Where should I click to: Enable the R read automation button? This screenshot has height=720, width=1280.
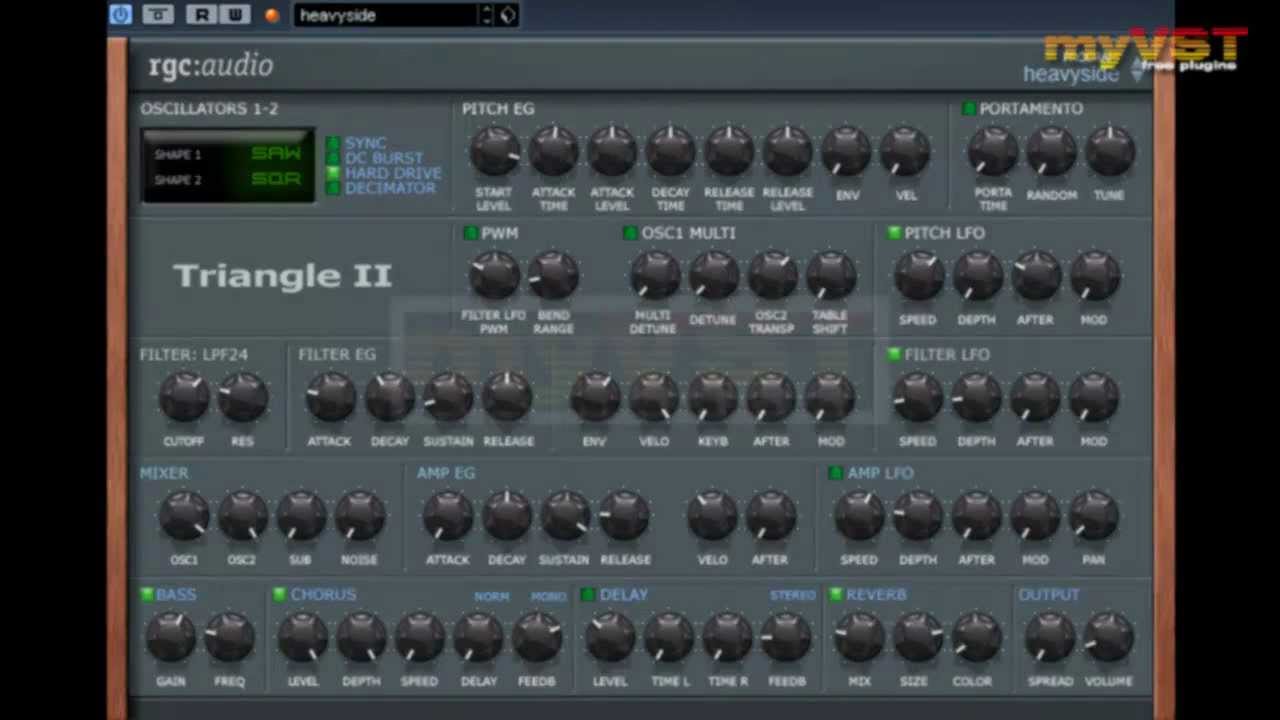pos(203,14)
